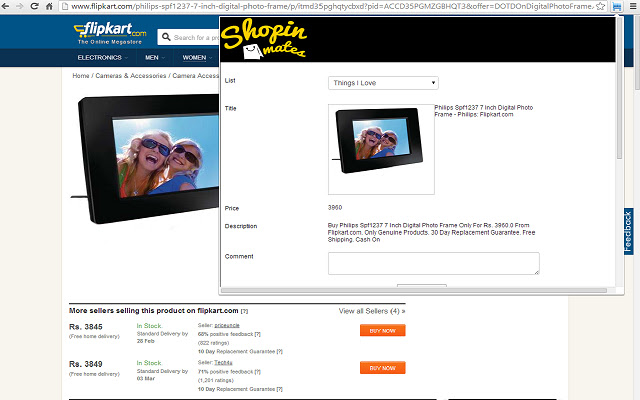
Task: Click BUY NOW for the Rs. 3849 seller
Action: coord(382,368)
